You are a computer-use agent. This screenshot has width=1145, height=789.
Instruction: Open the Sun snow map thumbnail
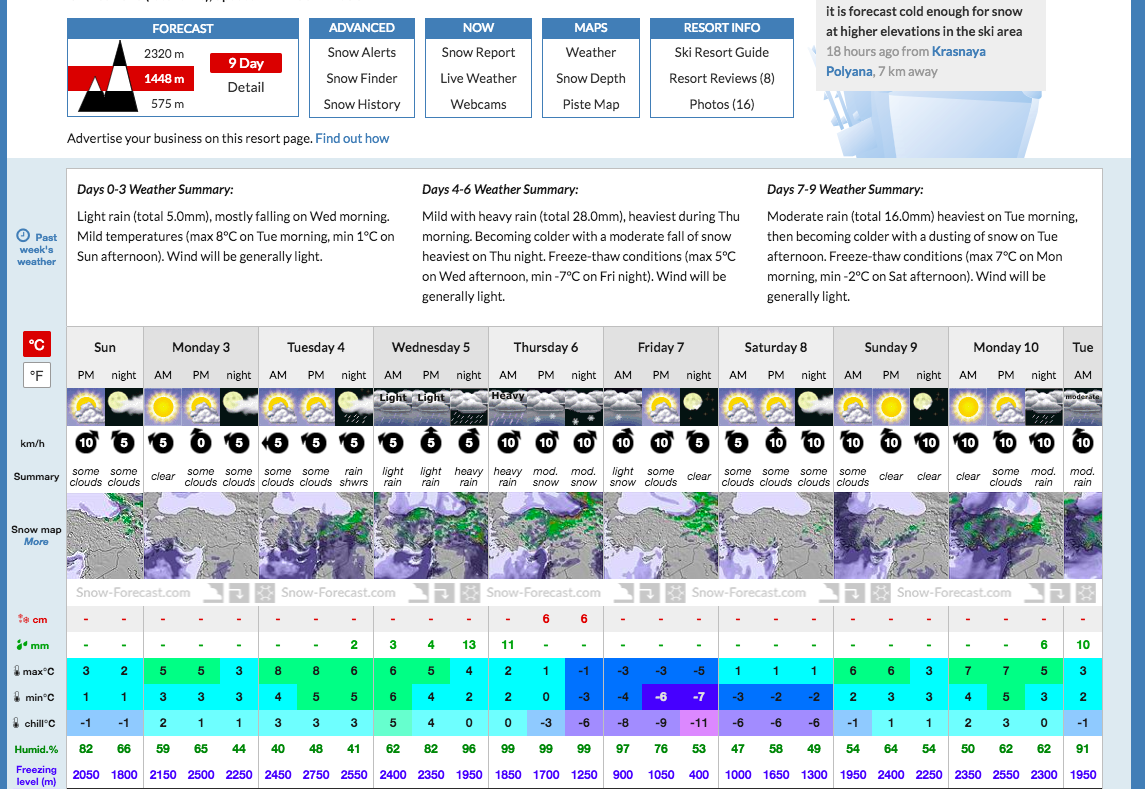pyautogui.click(x=105, y=535)
